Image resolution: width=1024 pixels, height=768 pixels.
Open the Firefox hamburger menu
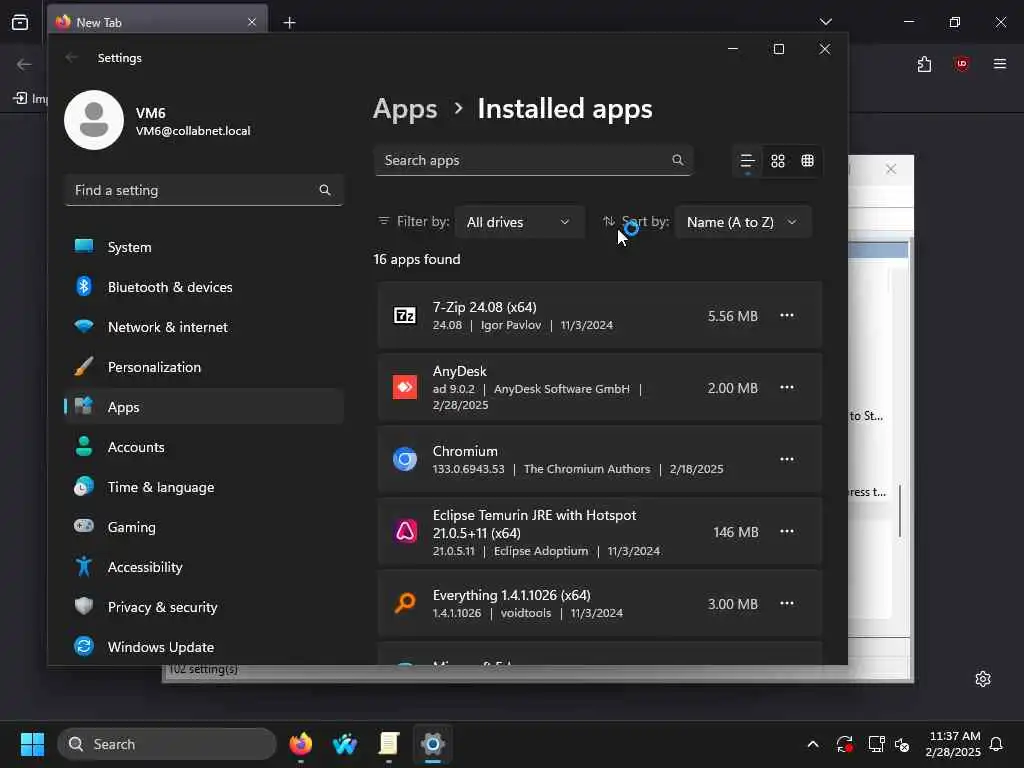pos(1000,64)
